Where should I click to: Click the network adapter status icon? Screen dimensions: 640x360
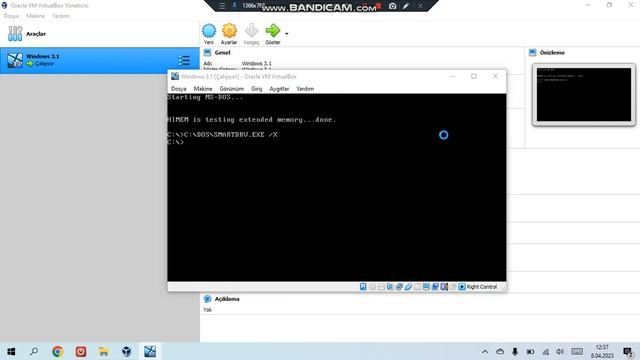[399, 287]
